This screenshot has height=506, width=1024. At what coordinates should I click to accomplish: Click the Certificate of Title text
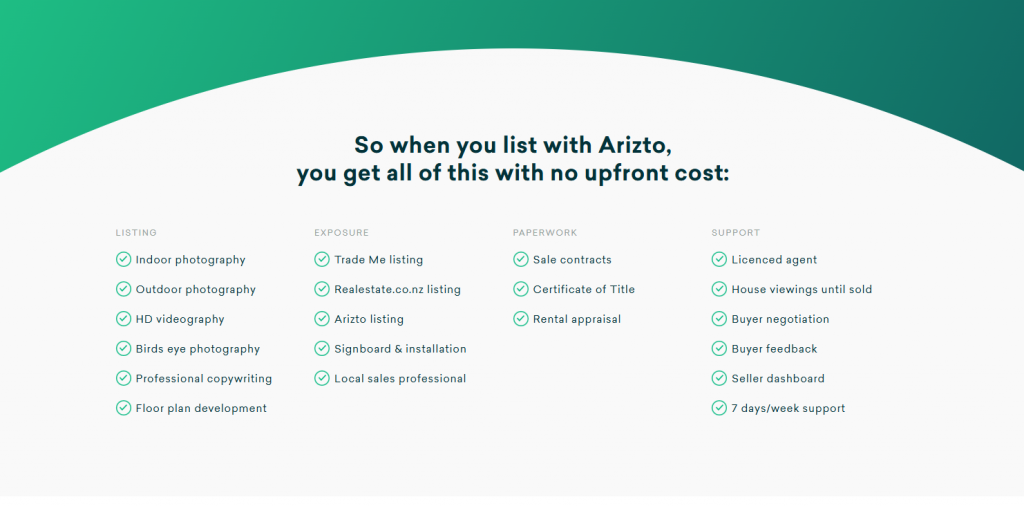point(584,290)
